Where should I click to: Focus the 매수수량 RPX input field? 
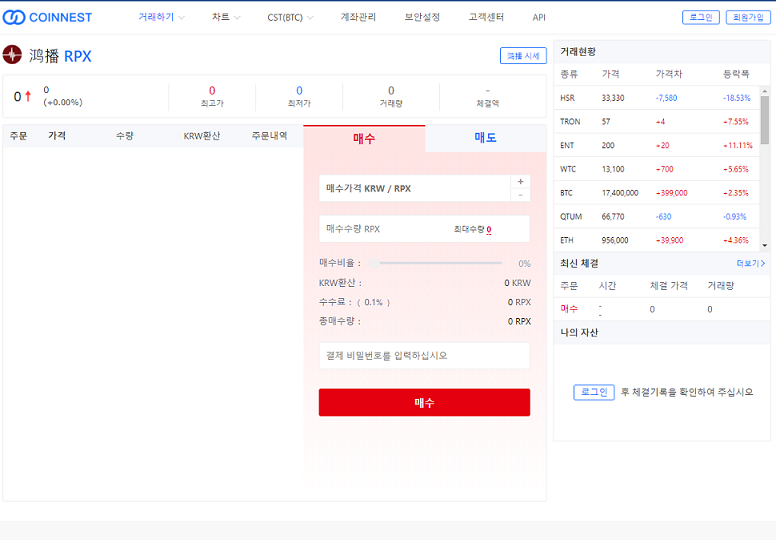coord(424,229)
